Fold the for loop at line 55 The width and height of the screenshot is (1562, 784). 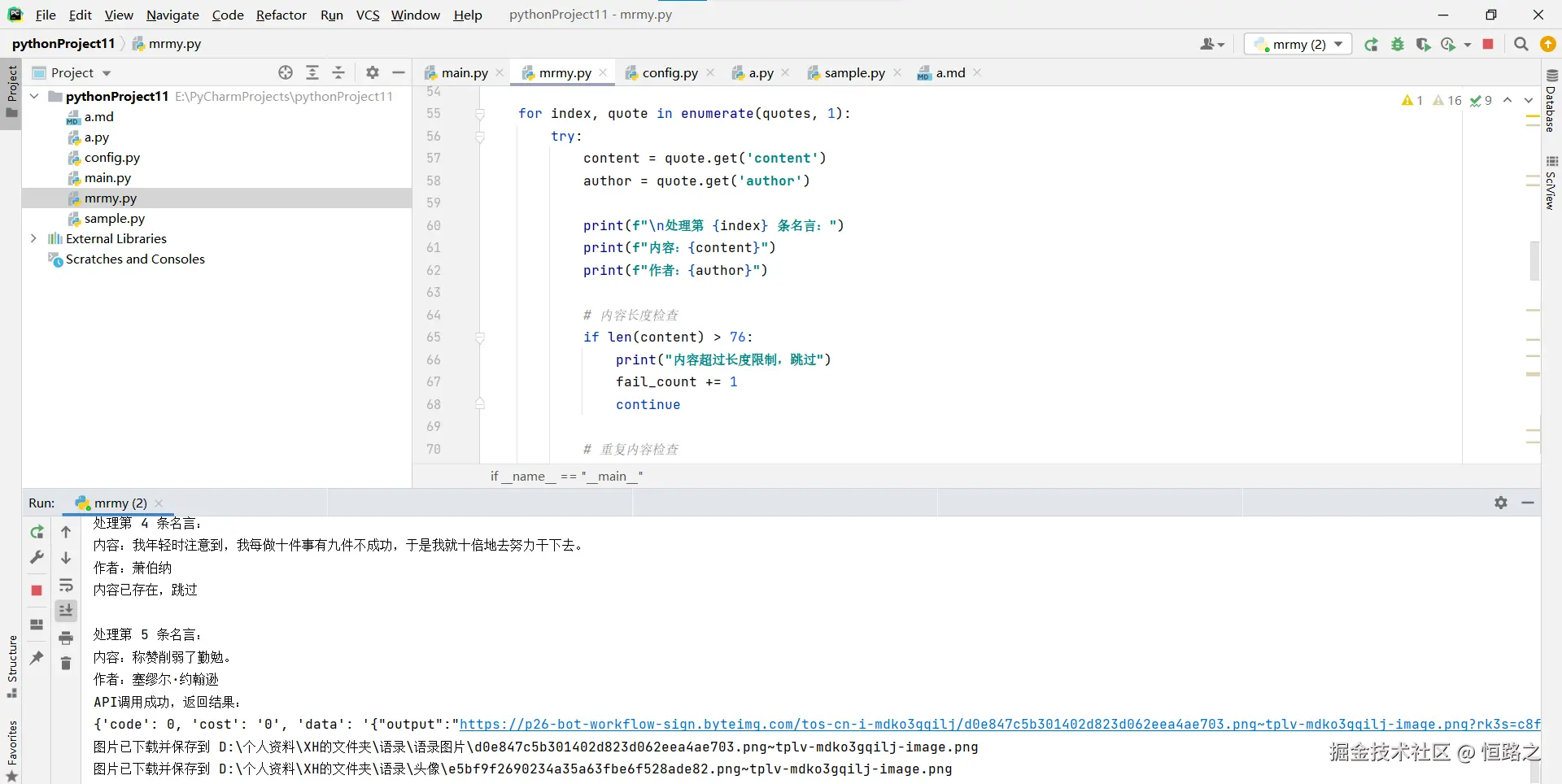pyautogui.click(x=480, y=114)
